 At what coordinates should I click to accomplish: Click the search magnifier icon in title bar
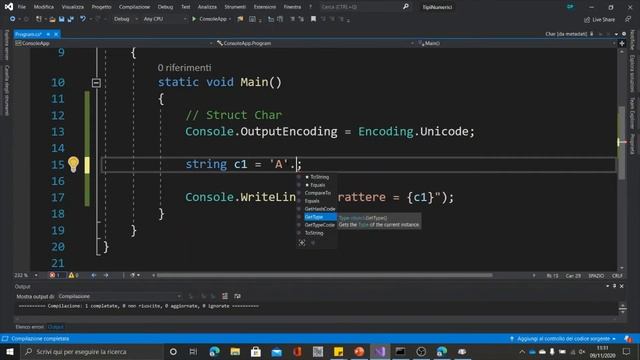pyautogui.click(x=406, y=7)
